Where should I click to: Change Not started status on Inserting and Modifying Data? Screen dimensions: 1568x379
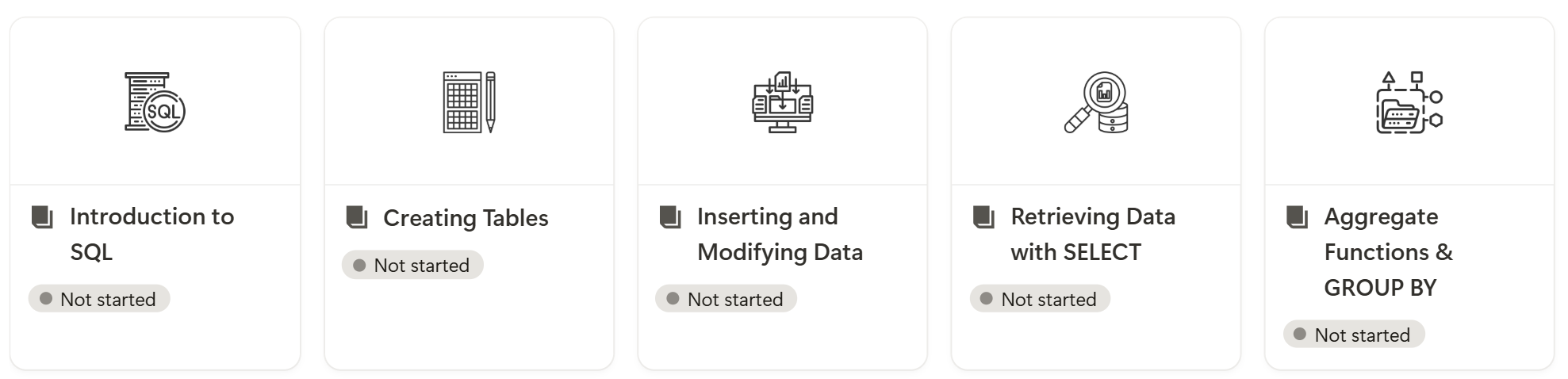726,299
